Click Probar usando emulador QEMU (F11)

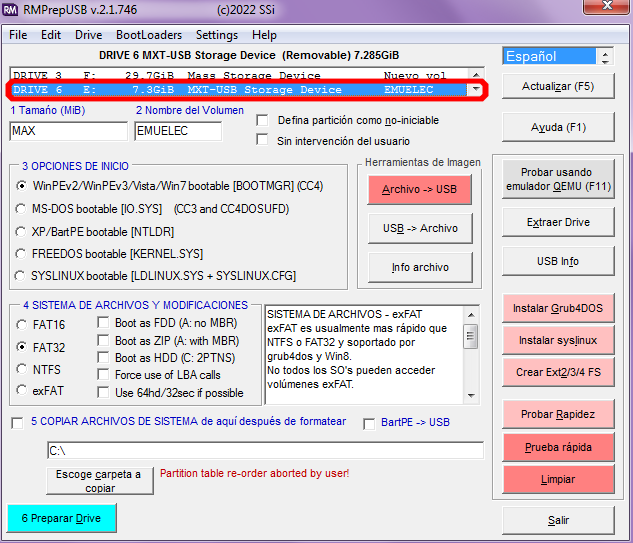[558, 179]
